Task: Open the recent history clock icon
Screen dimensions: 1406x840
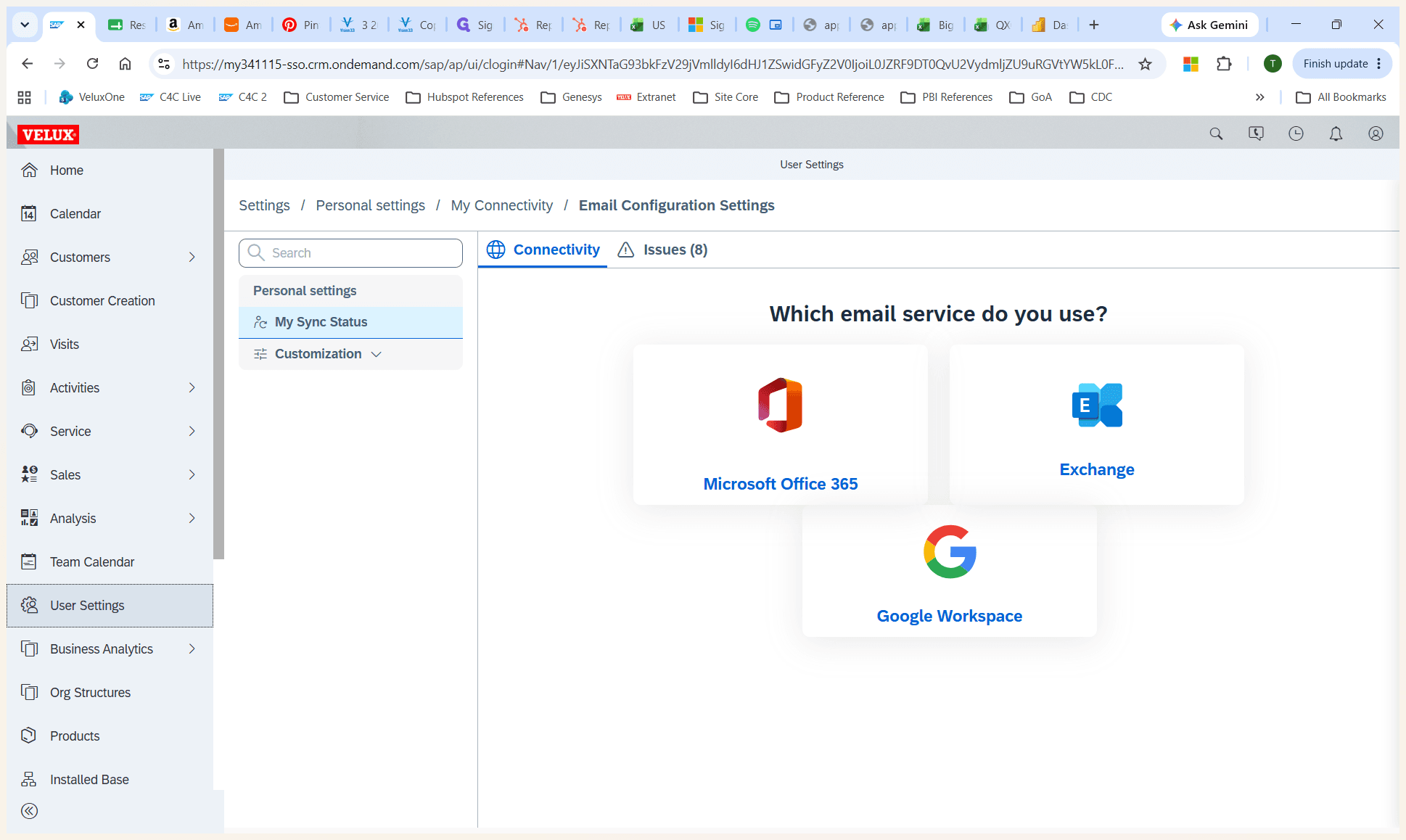Action: 1296,133
